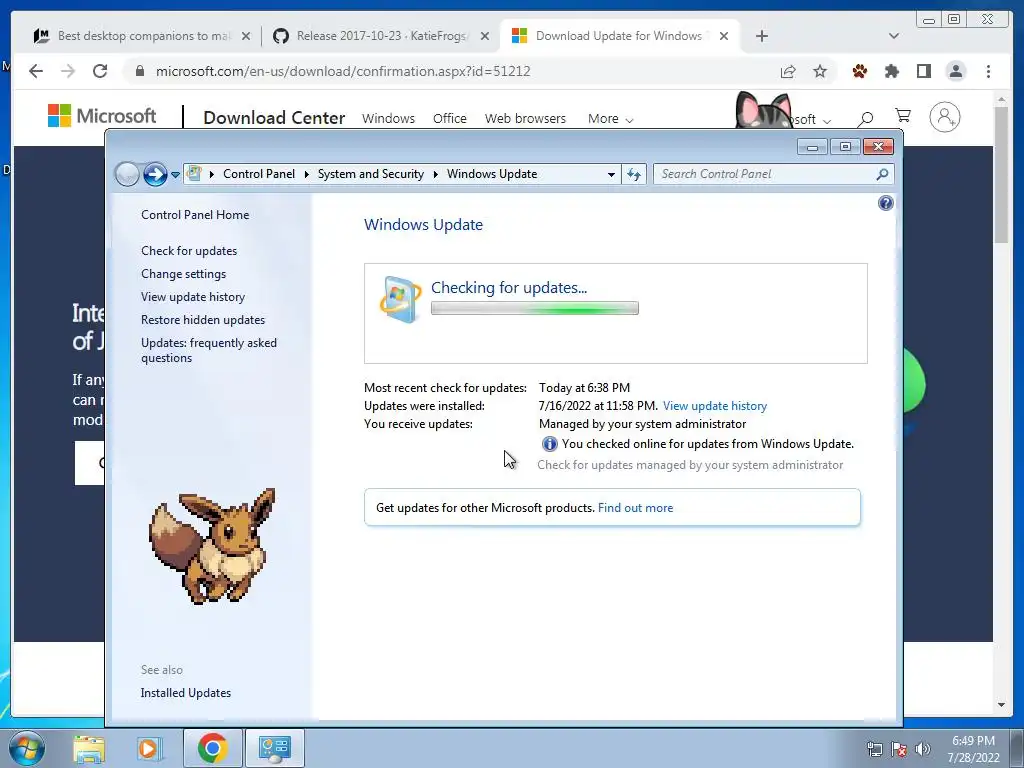
Task: Click the volume speaker tray icon
Action: (x=922, y=749)
